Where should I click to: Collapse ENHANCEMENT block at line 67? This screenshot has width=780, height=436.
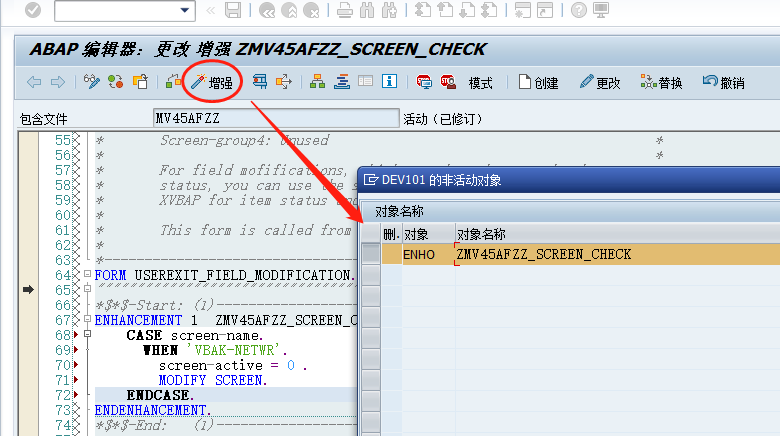click(88, 319)
